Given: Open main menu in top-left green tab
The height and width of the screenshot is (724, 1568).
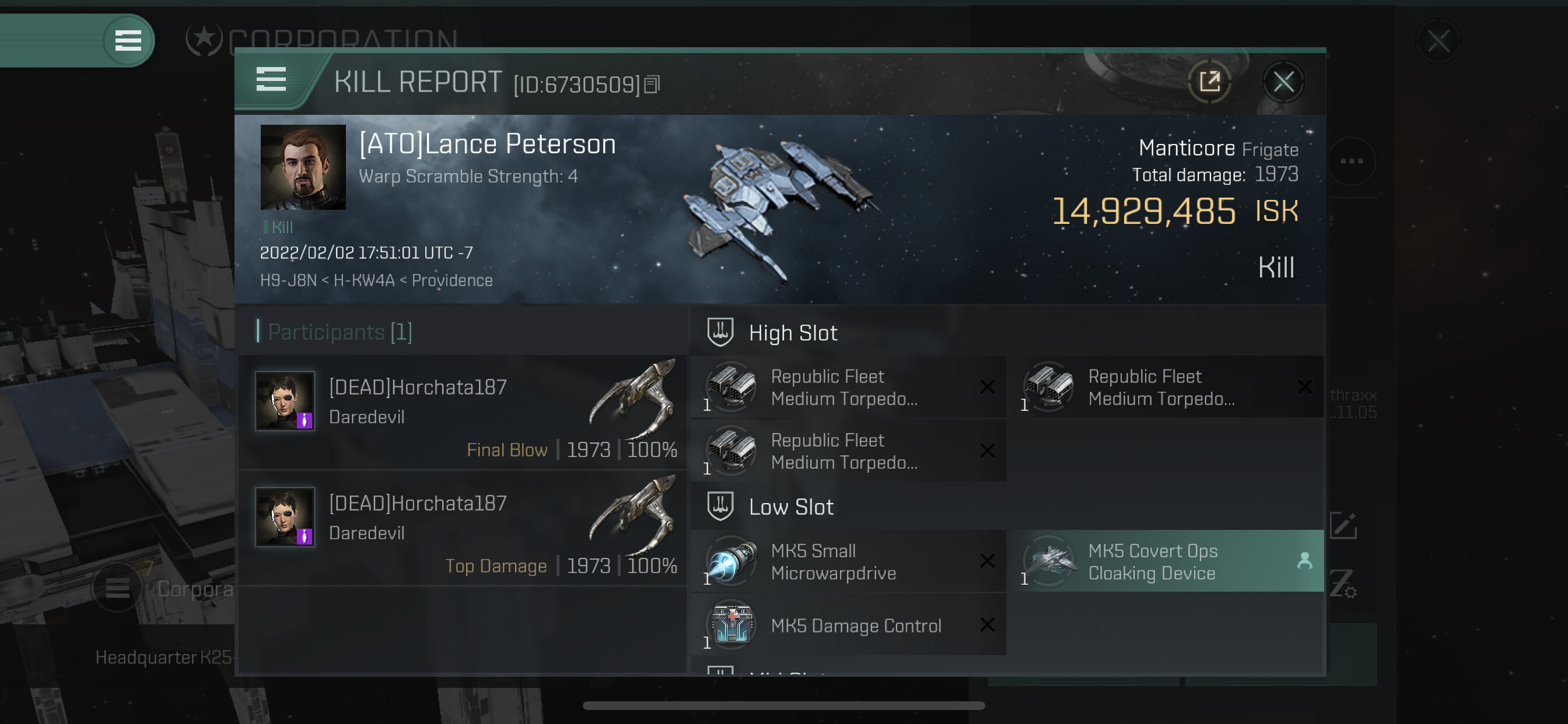Looking at the screenshot, I should click(128, 41).
